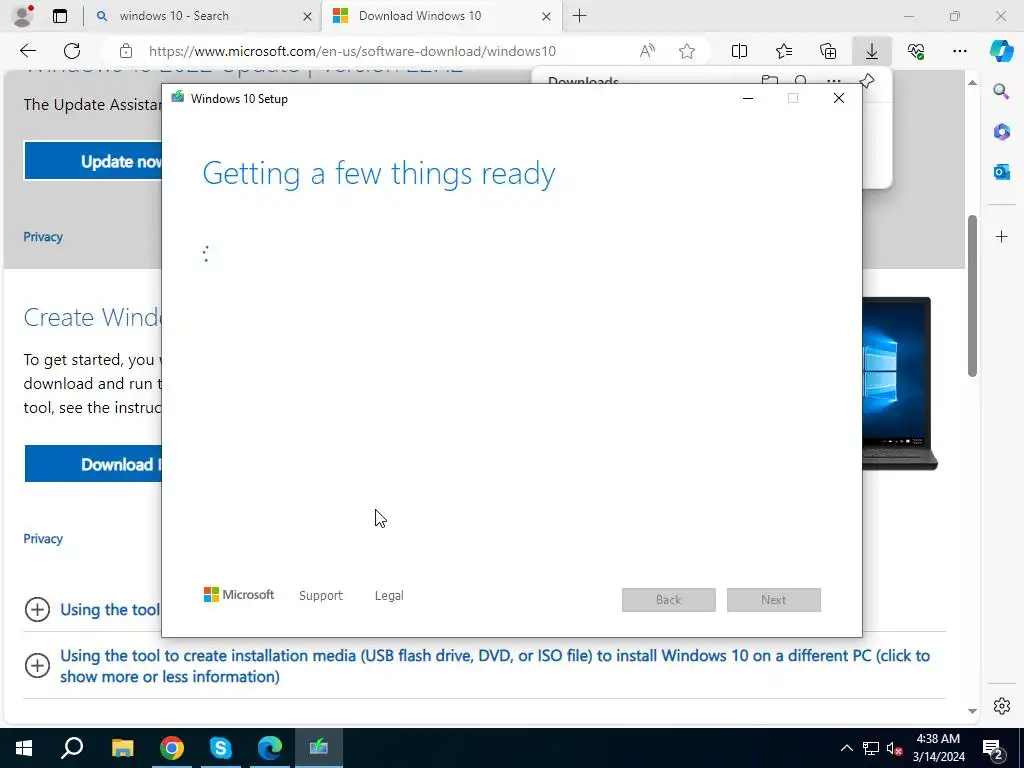The height and width of the screenshot is (768, 1024).
Task: Add a new sidebar app
Action: (1002, 236)
